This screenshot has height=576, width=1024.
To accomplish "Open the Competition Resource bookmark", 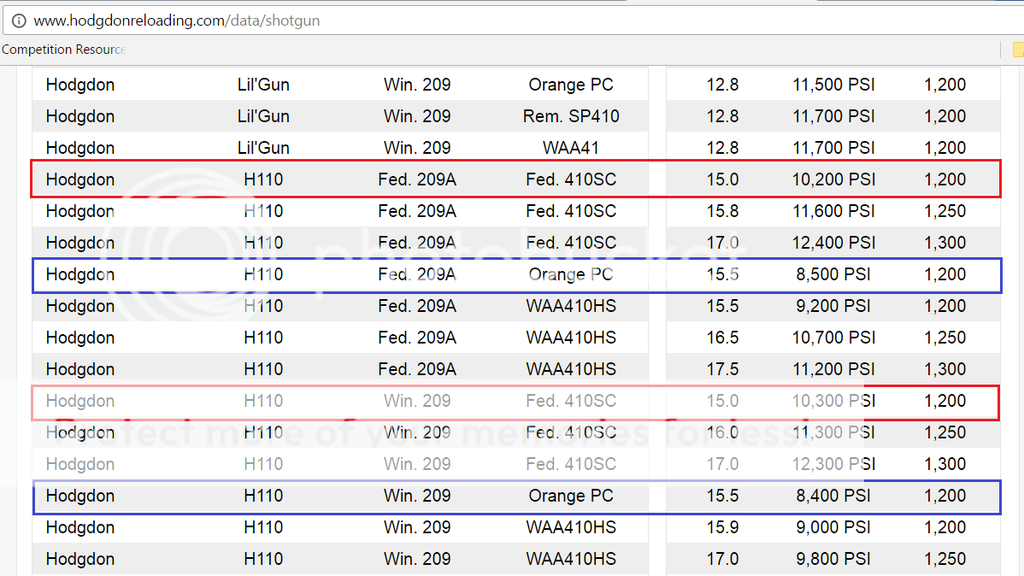I will (62, 49).
